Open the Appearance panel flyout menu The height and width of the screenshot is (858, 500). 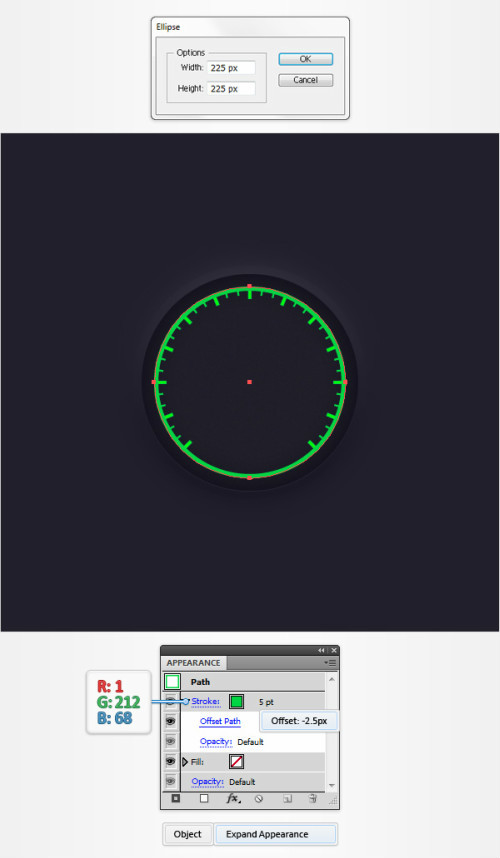coord(330,663)
